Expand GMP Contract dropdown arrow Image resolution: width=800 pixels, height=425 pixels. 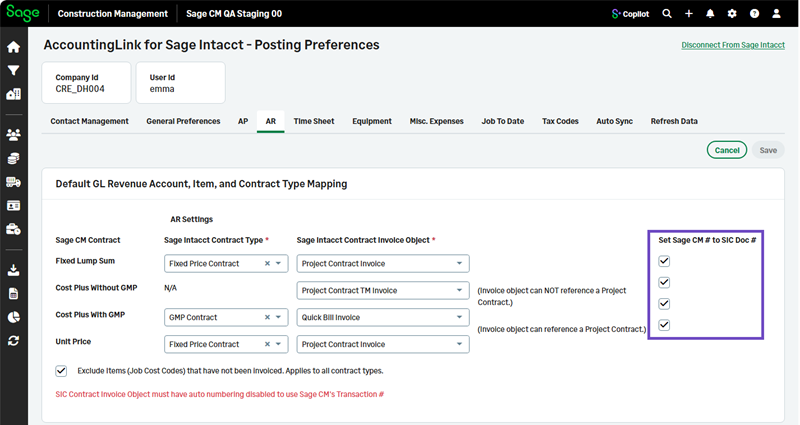click(x=279, y=317)
